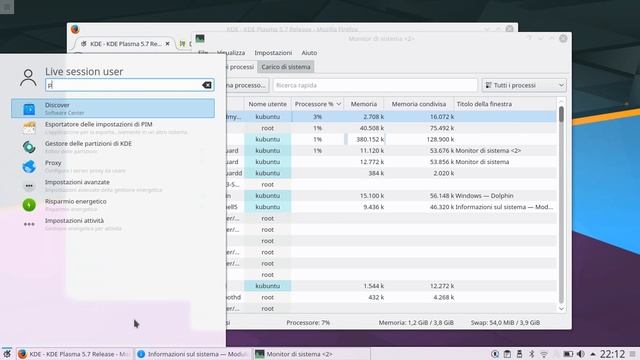640x360 pixels.
Task: Open the battery tray icon
Action: (568, 354)
